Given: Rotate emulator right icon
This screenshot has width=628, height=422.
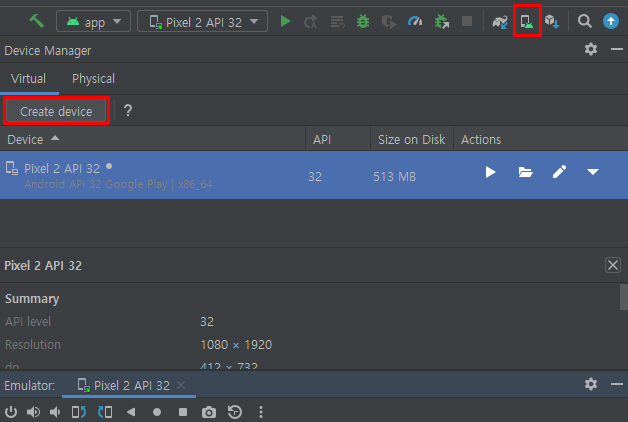Looking at the screenshot, I should pos(105,412).
